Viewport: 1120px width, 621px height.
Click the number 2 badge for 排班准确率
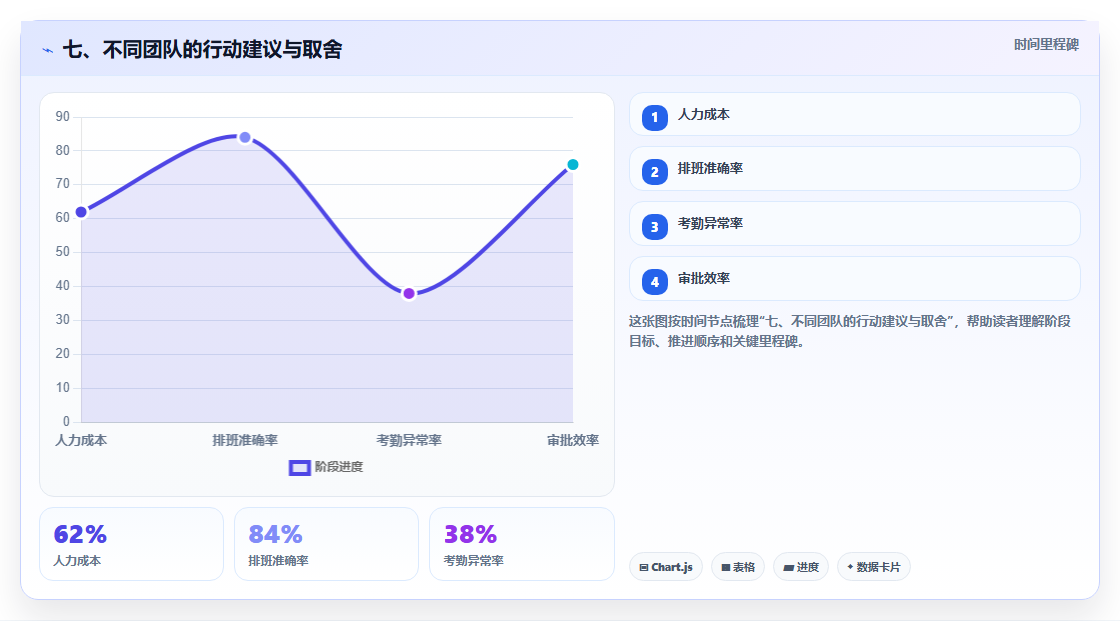[x=654, y=172]
